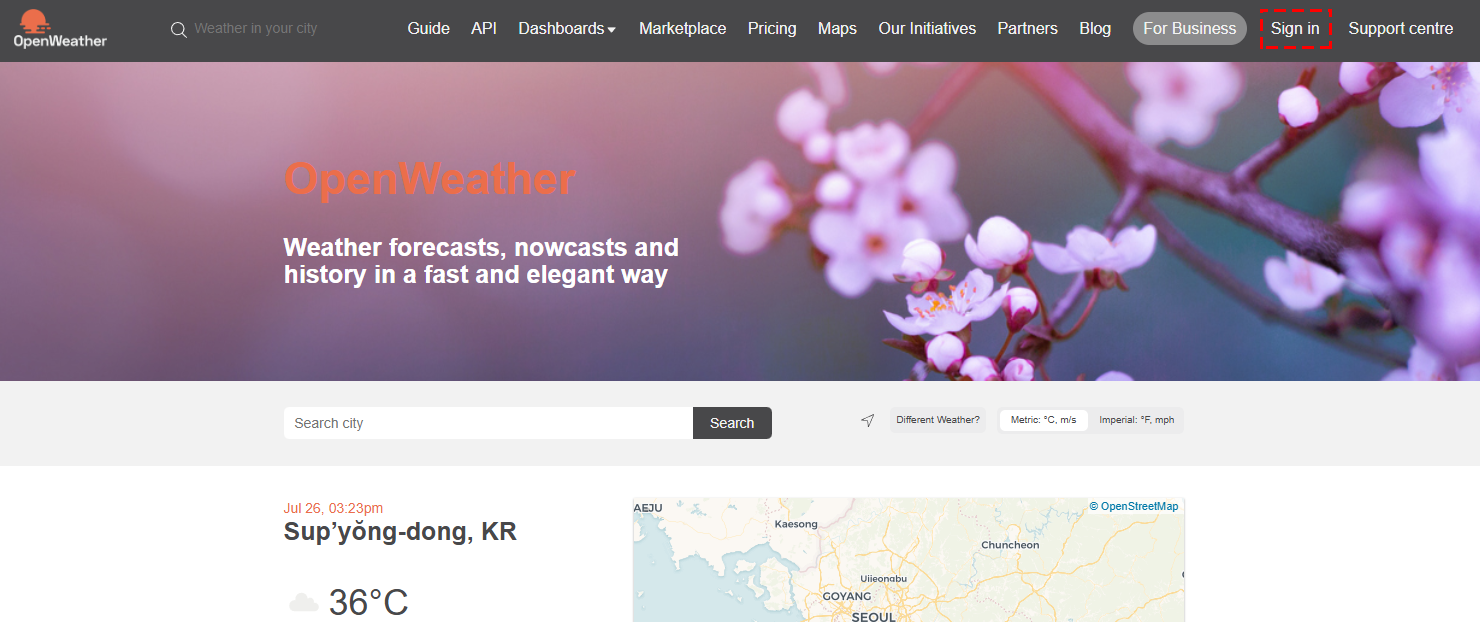Select Metric: °C, m/s units
The height and width of the screenshot is (622, 1480).
(x=1043, y=420)
